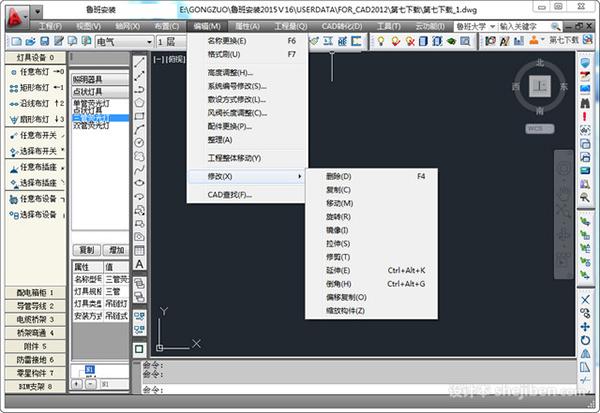Select 双管荧光灯 in the list
The height and width of the screenshot is (413, 600).
tap(91, 126)
